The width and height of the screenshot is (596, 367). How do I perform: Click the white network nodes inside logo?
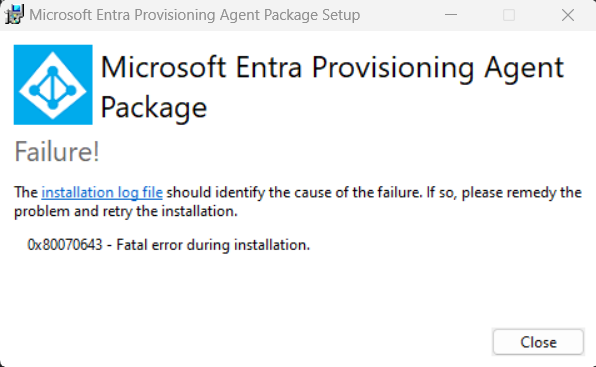point(53,86)
